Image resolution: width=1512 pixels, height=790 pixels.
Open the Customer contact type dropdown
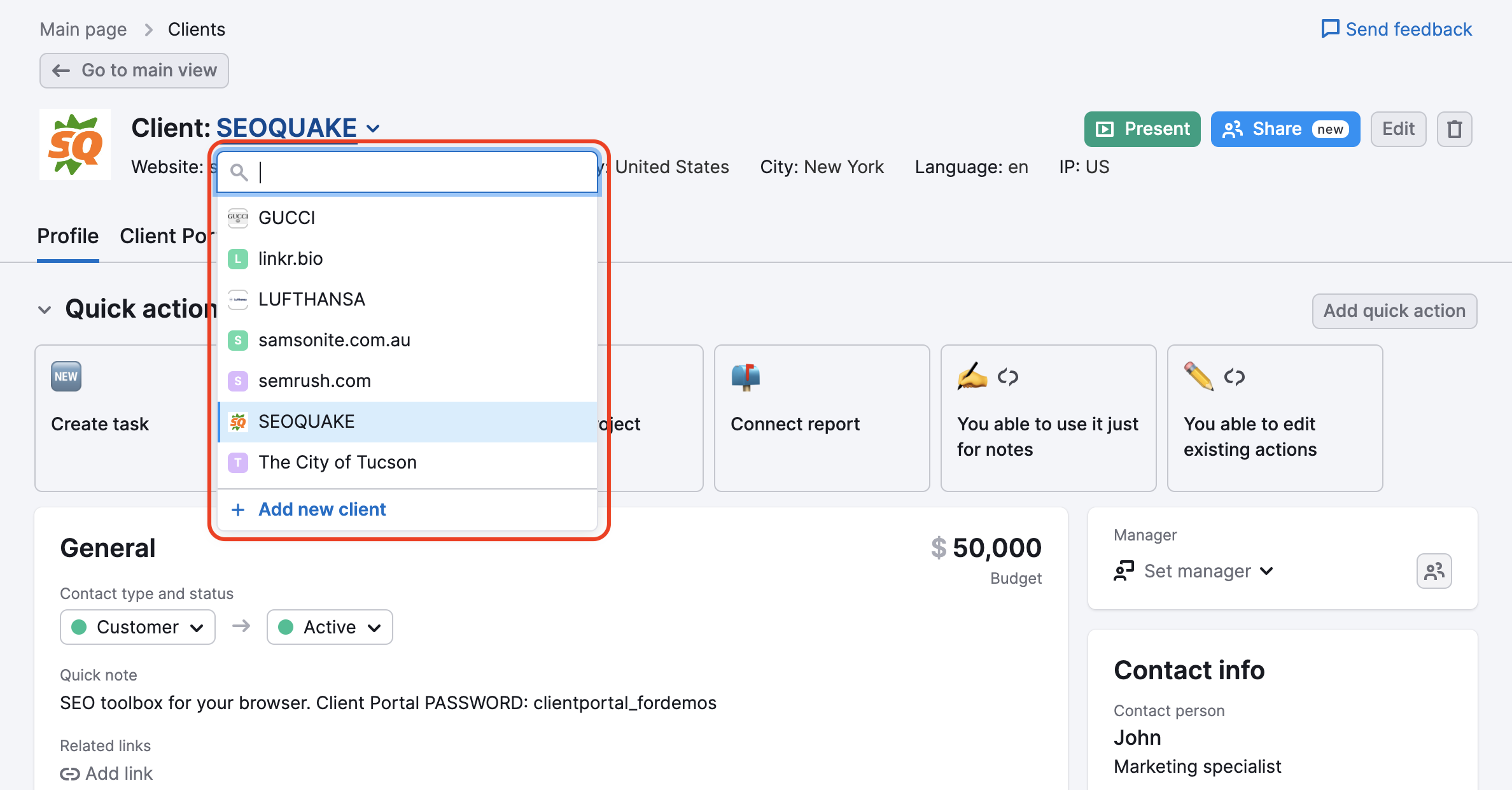[137, 627]
